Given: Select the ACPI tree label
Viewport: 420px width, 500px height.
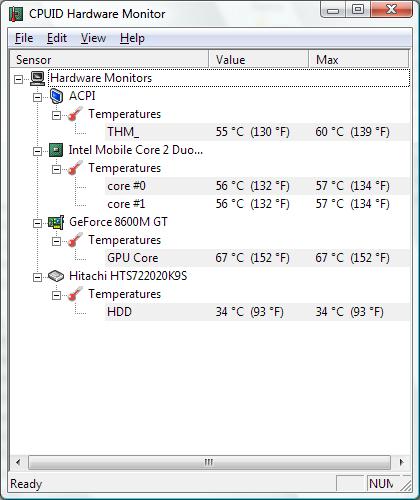Looking at the screenshot, I should point(82,96).
